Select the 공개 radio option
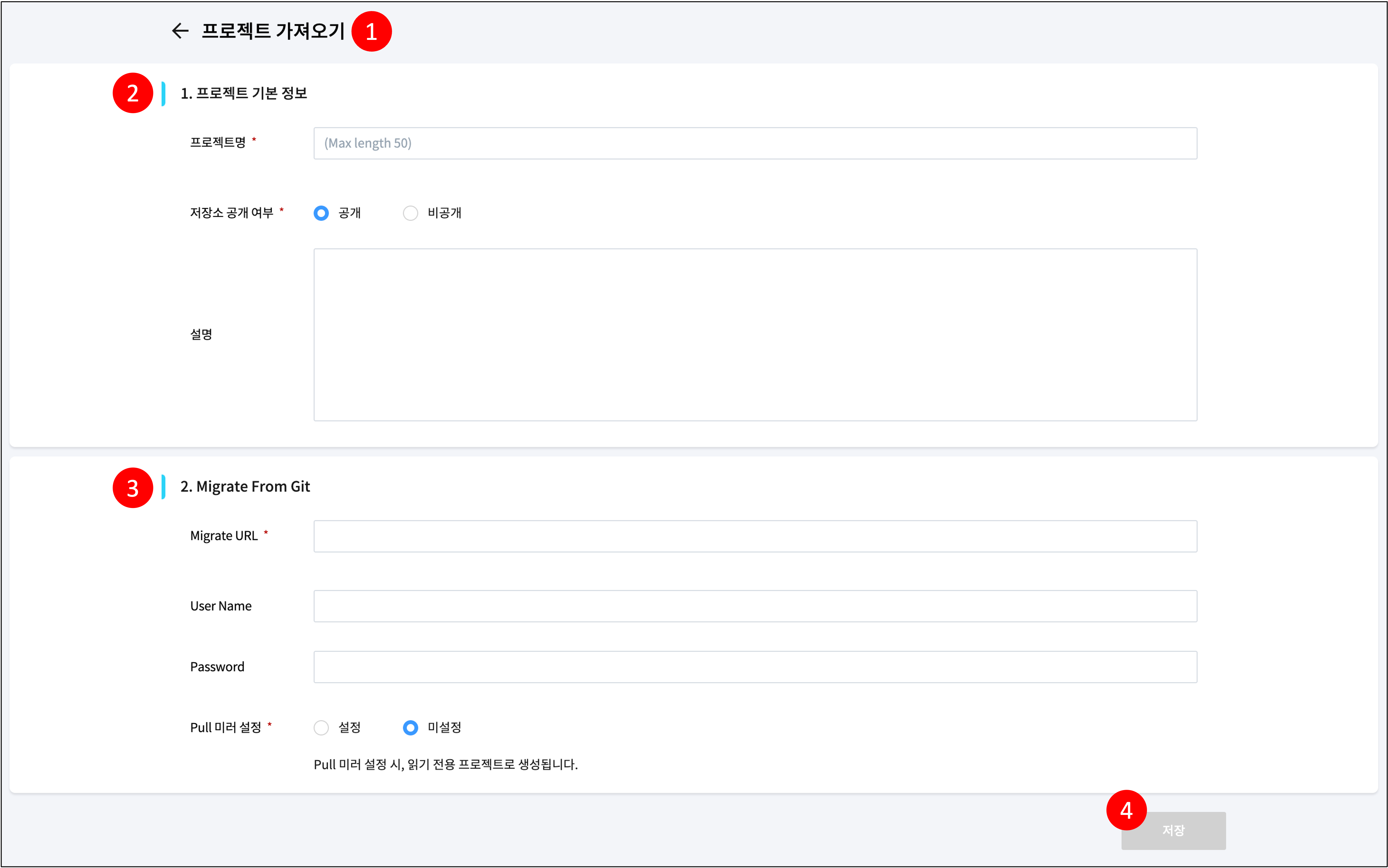Screen dimensions: 1388x868 click(x=321, y=214)
